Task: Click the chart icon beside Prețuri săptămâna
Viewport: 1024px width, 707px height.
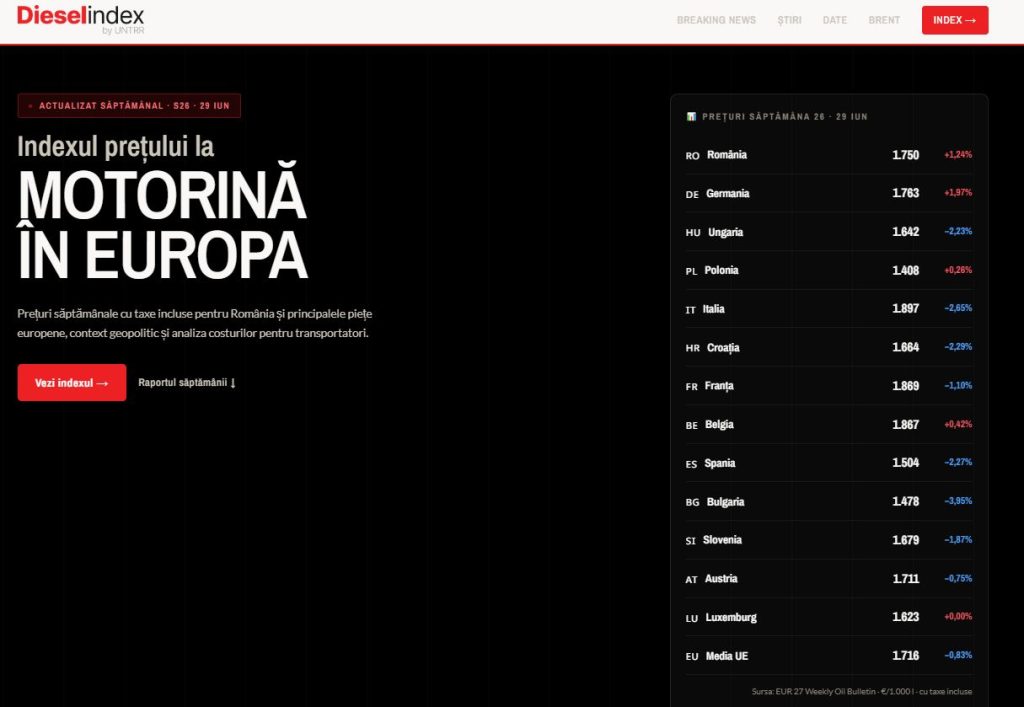Action: (691, 116)
